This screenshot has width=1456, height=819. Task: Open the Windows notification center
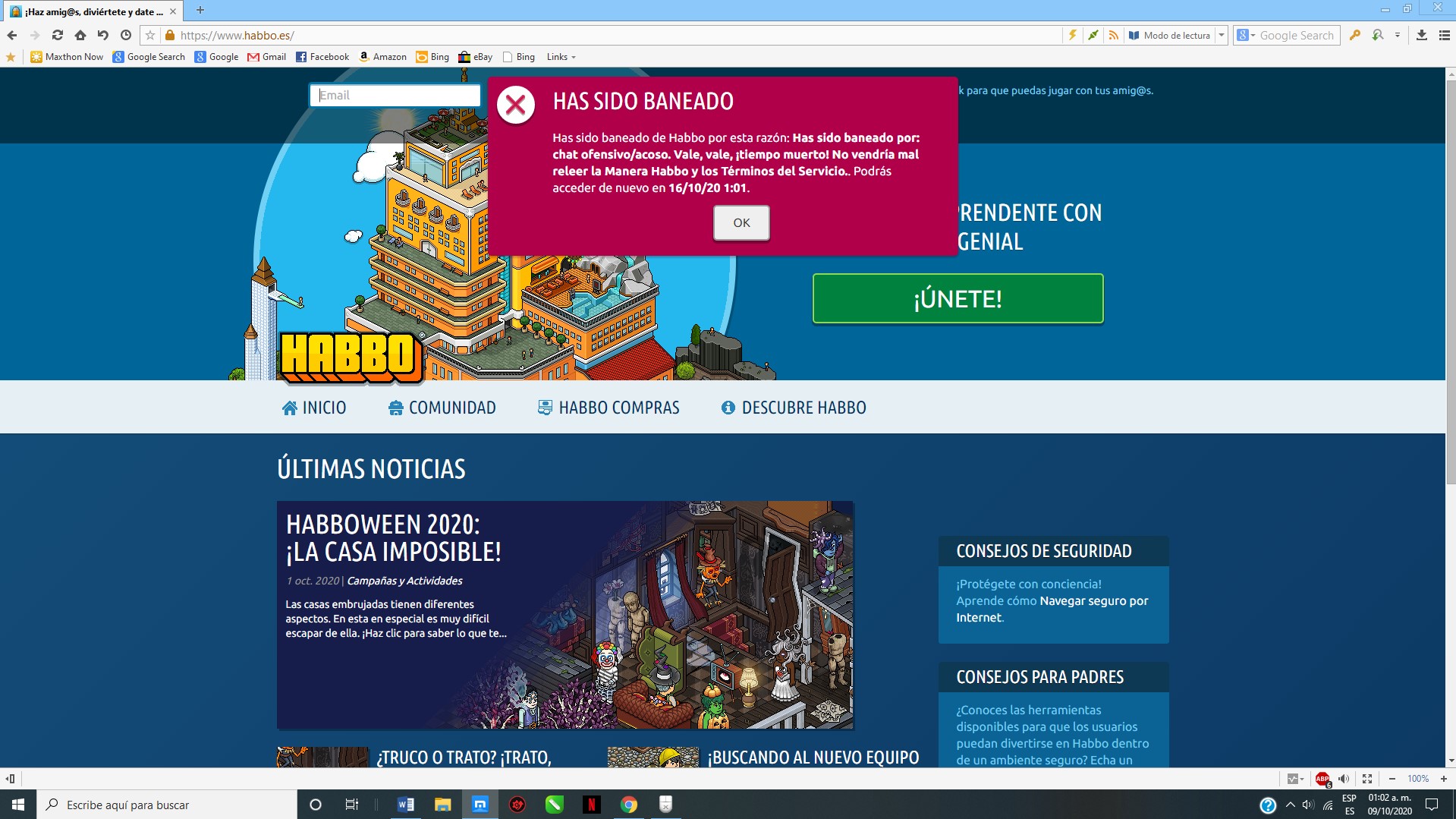tap(1432, 804)
